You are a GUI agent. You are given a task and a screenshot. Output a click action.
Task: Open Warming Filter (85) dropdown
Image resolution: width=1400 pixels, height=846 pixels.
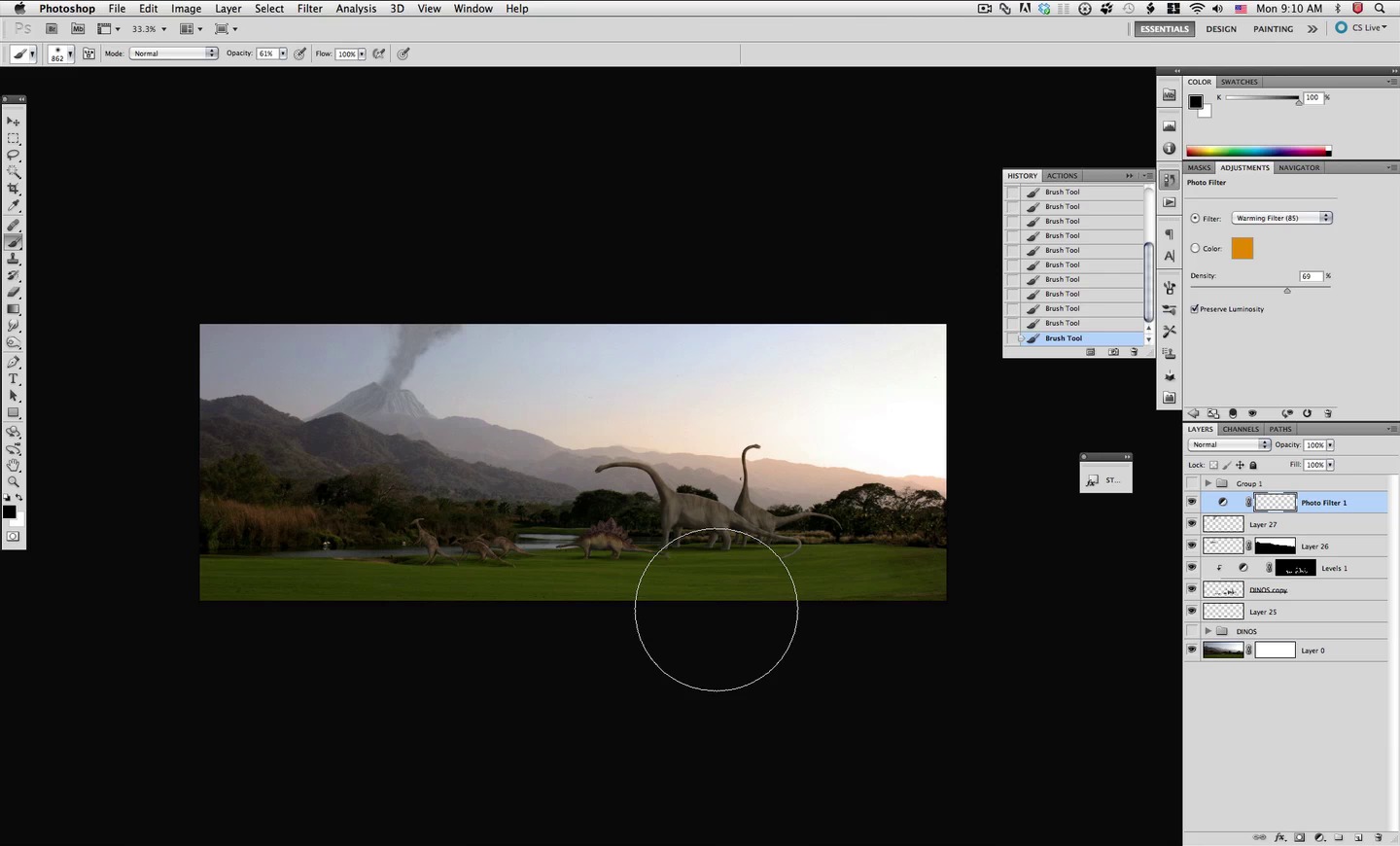point(1281,218)
